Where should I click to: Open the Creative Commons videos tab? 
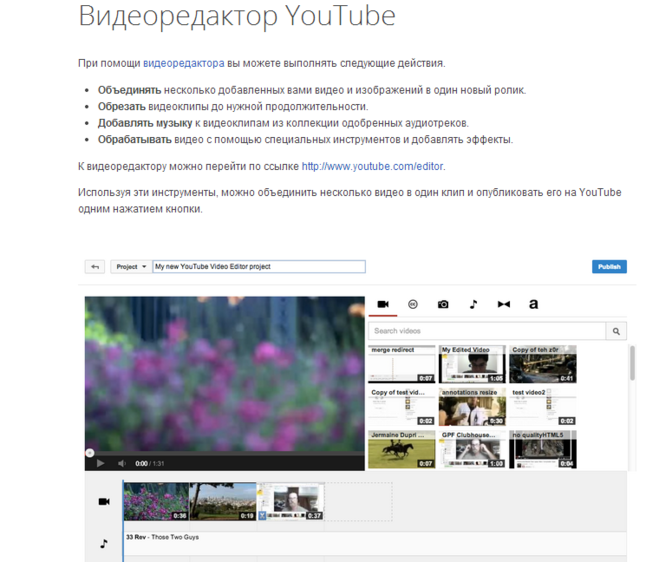click(413, 304)
